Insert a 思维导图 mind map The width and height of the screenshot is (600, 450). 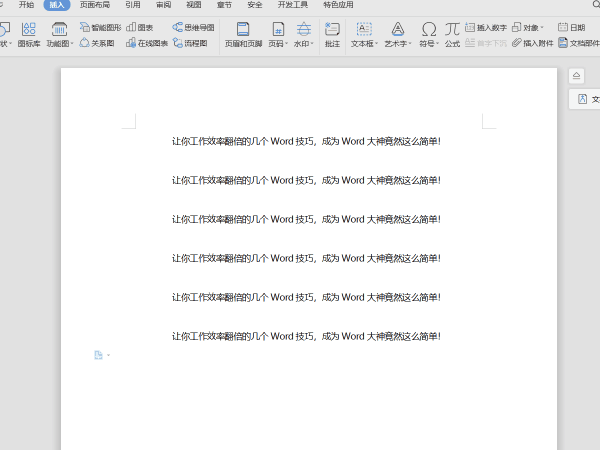[x=193, y=28]
